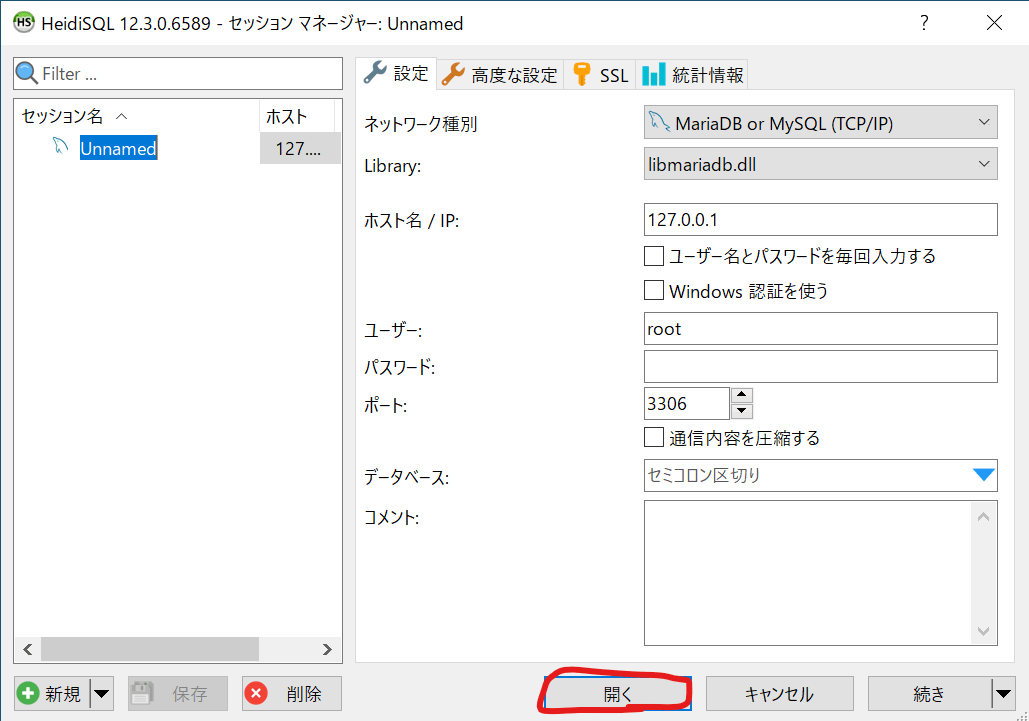The image size is (1029, 721).
Task: Close the session manager window
Action: coord(994,23)
